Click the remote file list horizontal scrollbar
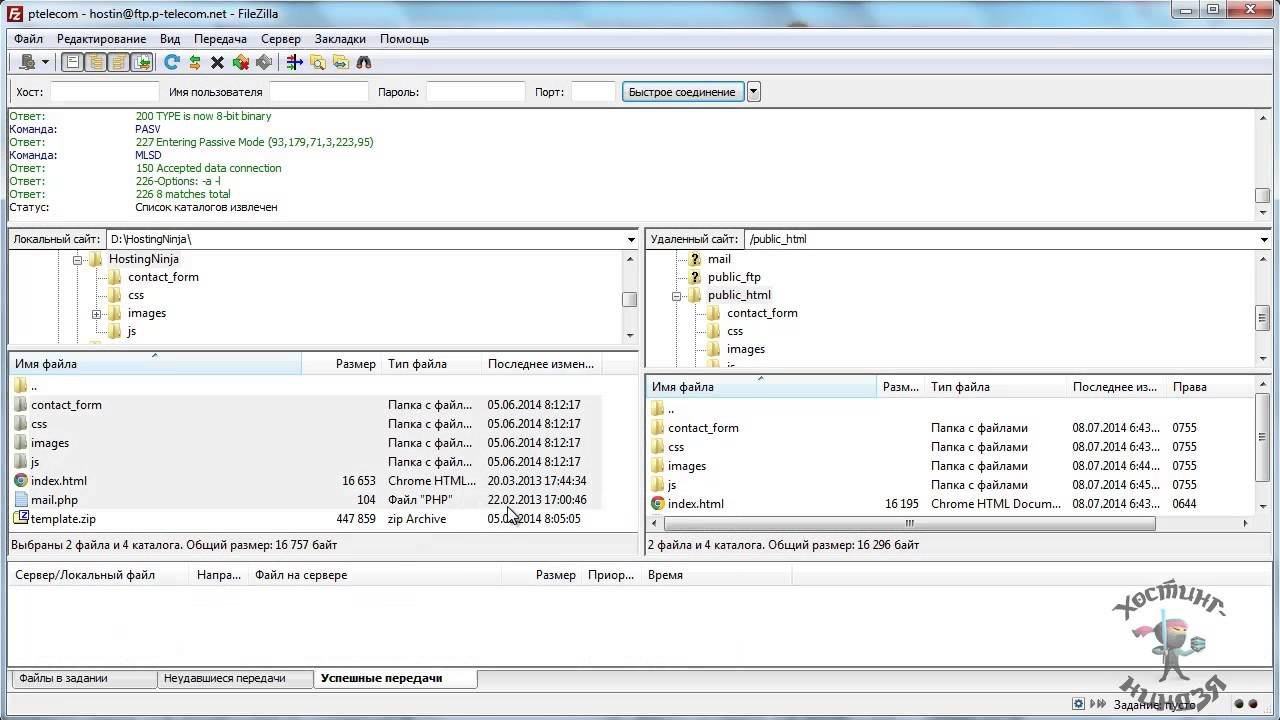The width and height of the screenshot is (1280, 720). [908, 523]
